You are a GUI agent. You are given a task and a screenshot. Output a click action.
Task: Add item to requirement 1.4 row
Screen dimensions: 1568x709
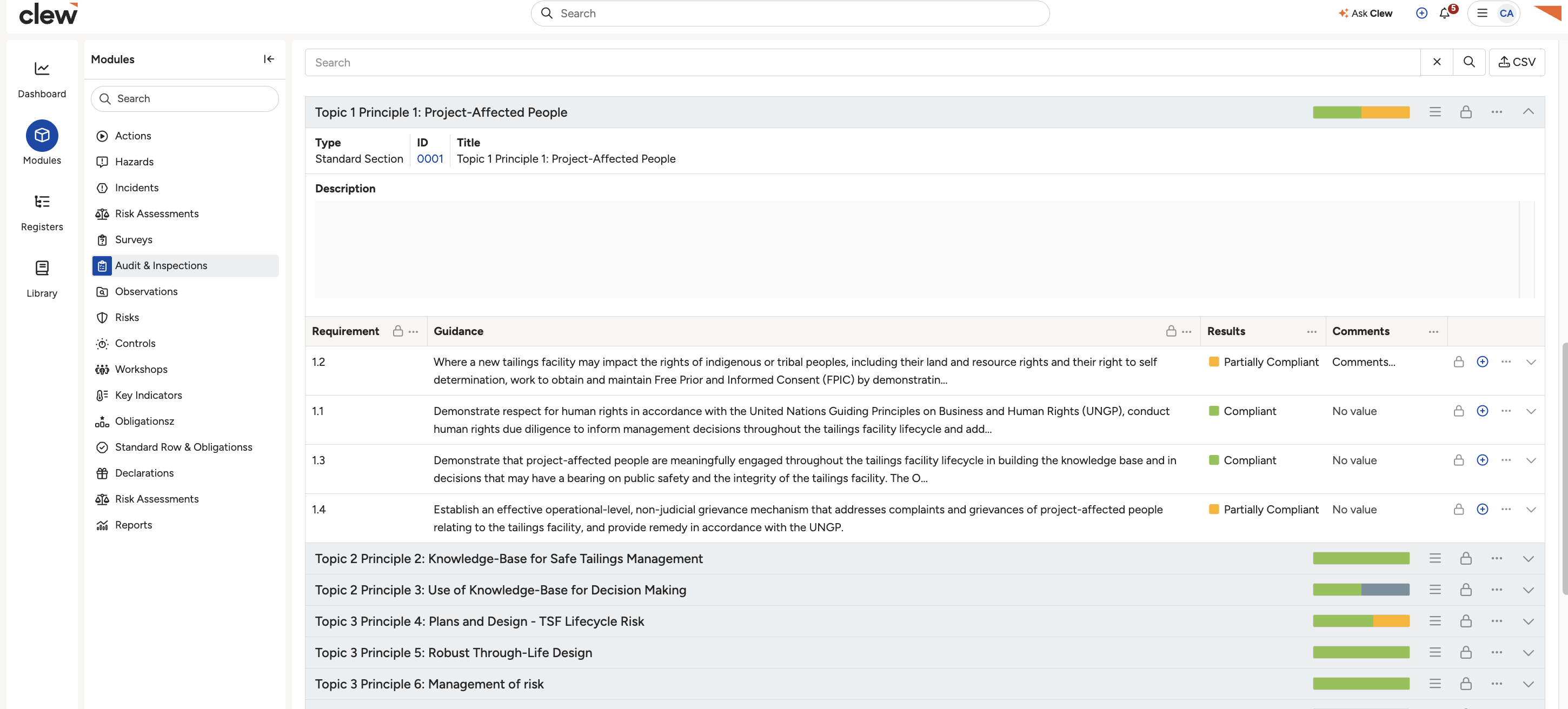click(1482, 510)
